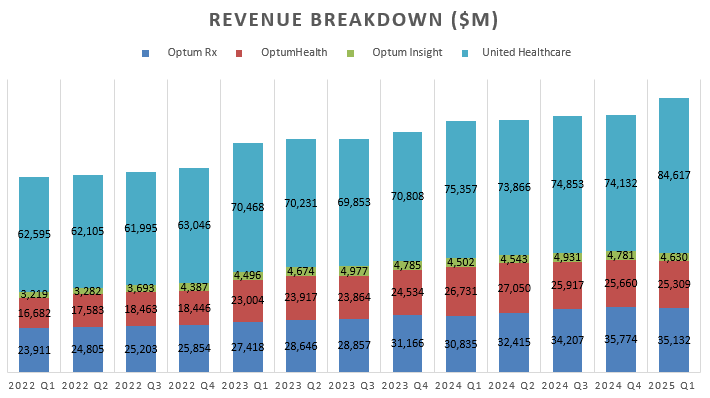
Task: Select the United Healthcare legend label
Action: pos(526,53)
